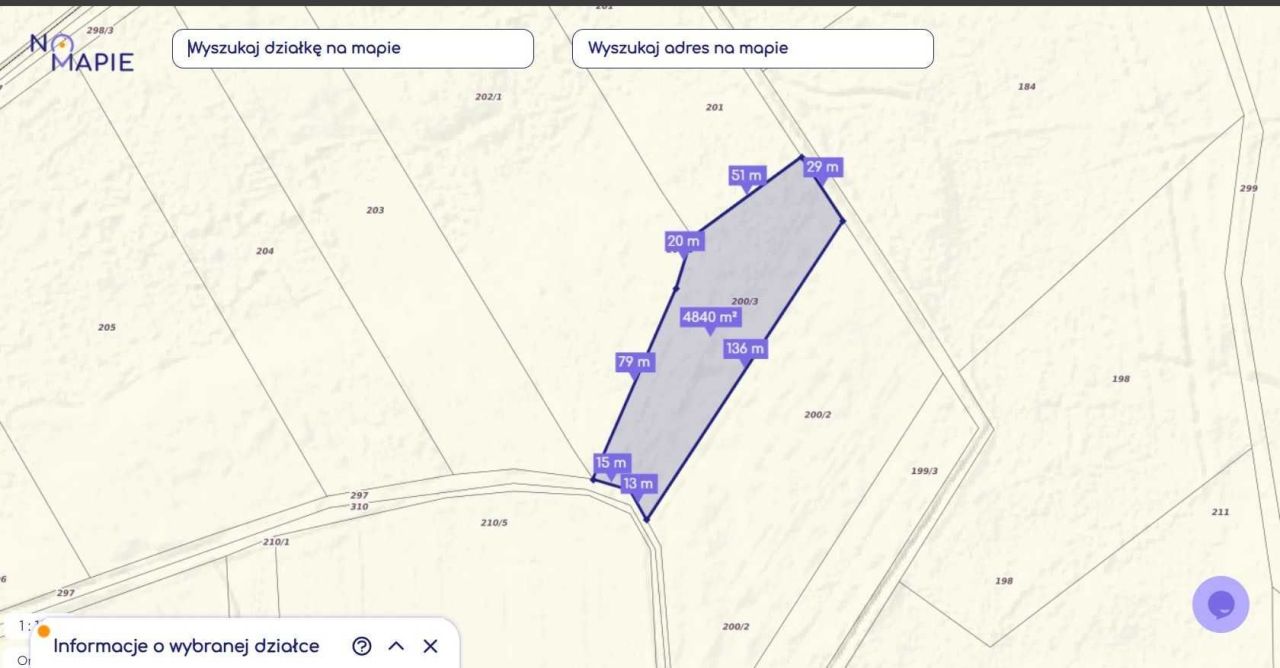Select parcel 203 on the map
This screenshot has height=668, width=1280.
click(375, 211)
